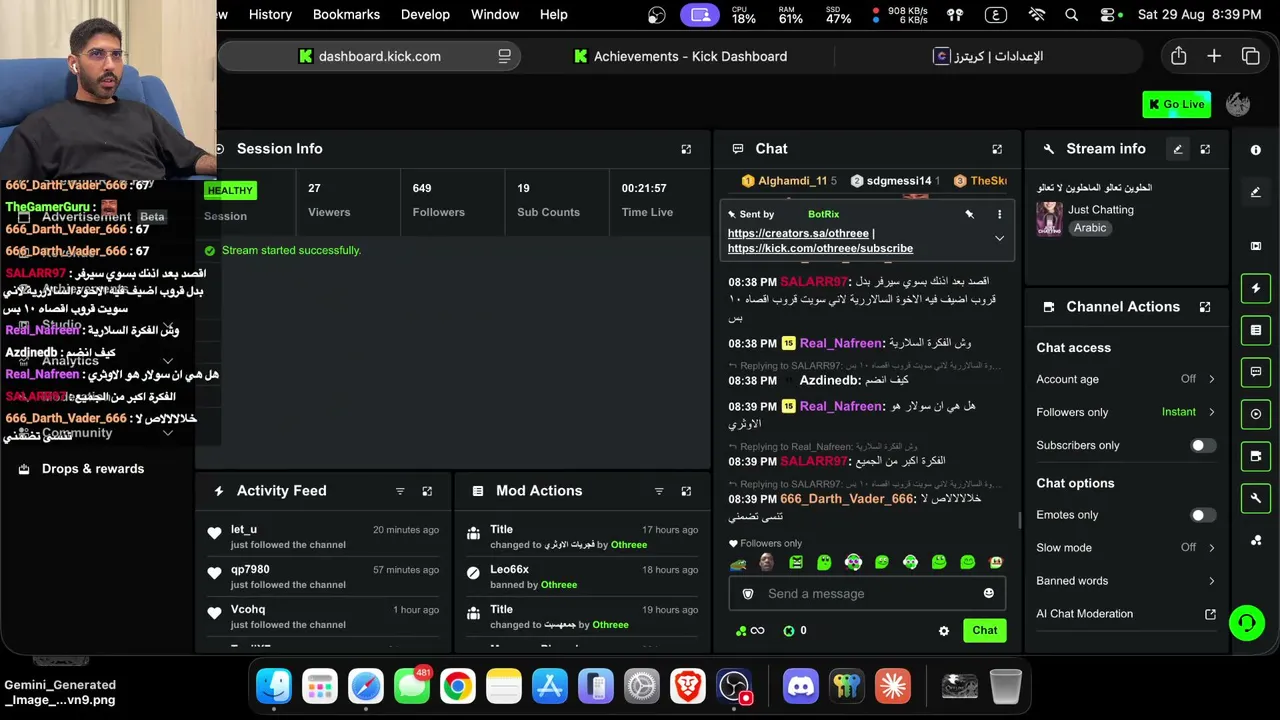Open AI Chat Moderation external link
Image resolution: width=1280 pixels, height=720 pixels.
pos(1210,614)
